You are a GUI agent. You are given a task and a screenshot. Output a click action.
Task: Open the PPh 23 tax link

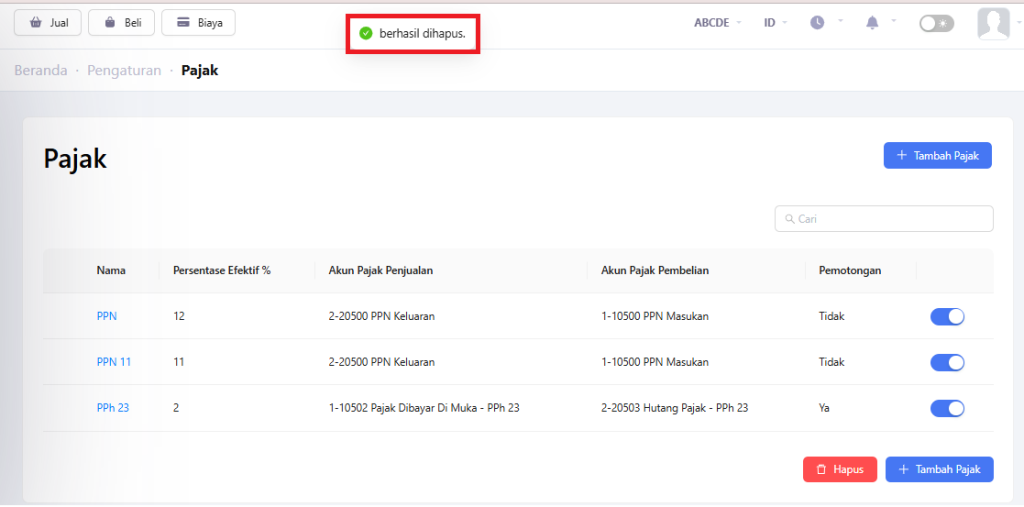(113, 408)
